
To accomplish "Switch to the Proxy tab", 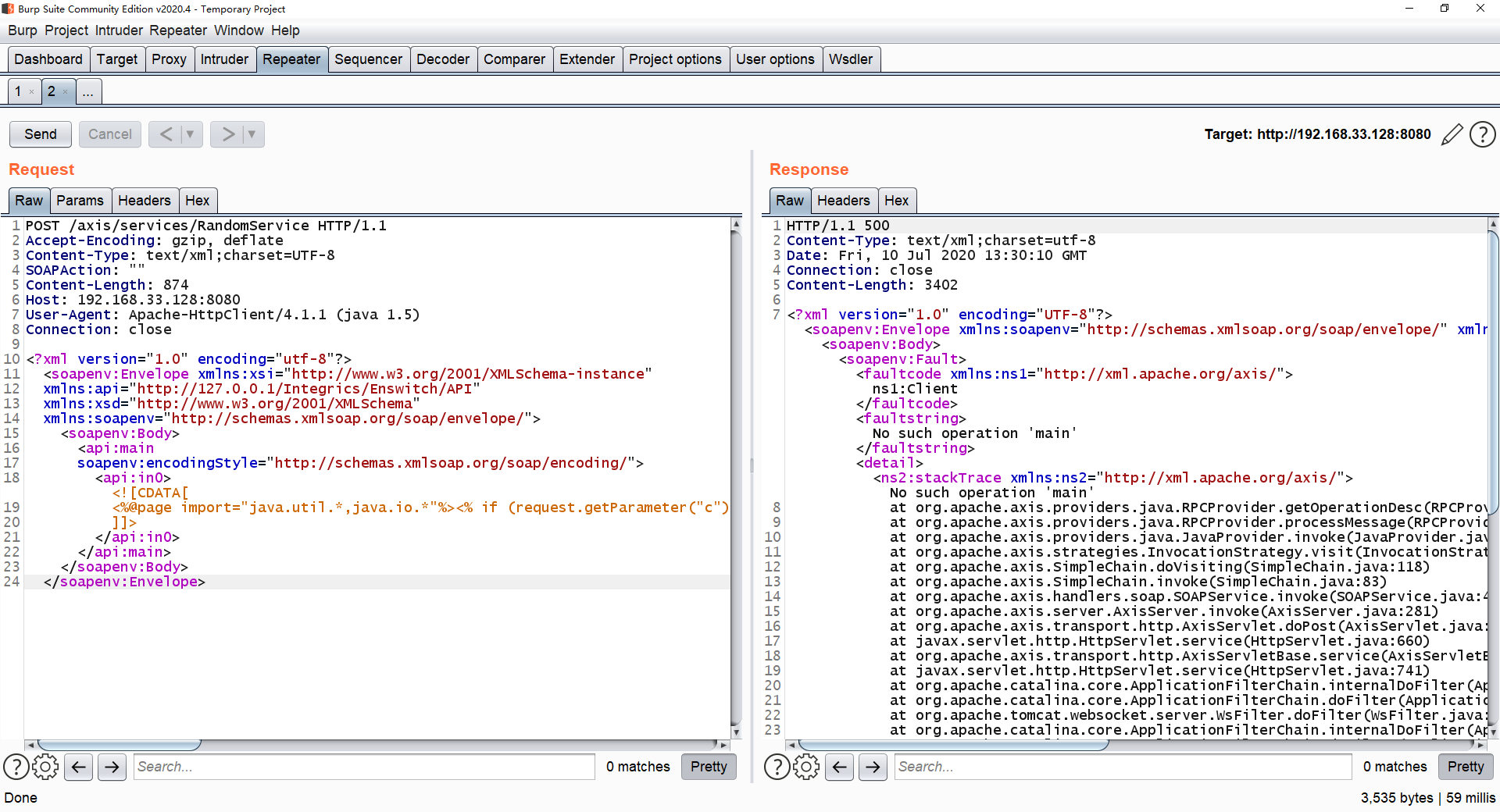I will (x=169, y=59).
